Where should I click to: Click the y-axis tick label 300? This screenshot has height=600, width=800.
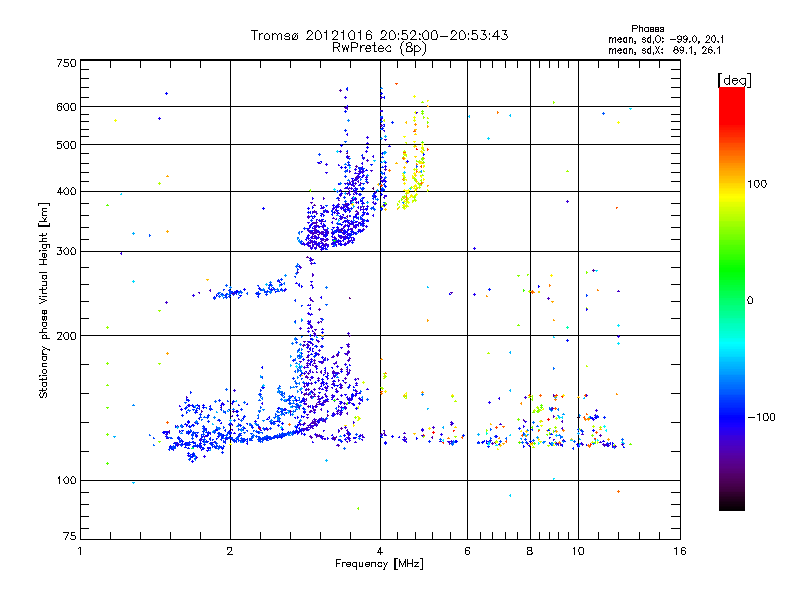point(66,252)
